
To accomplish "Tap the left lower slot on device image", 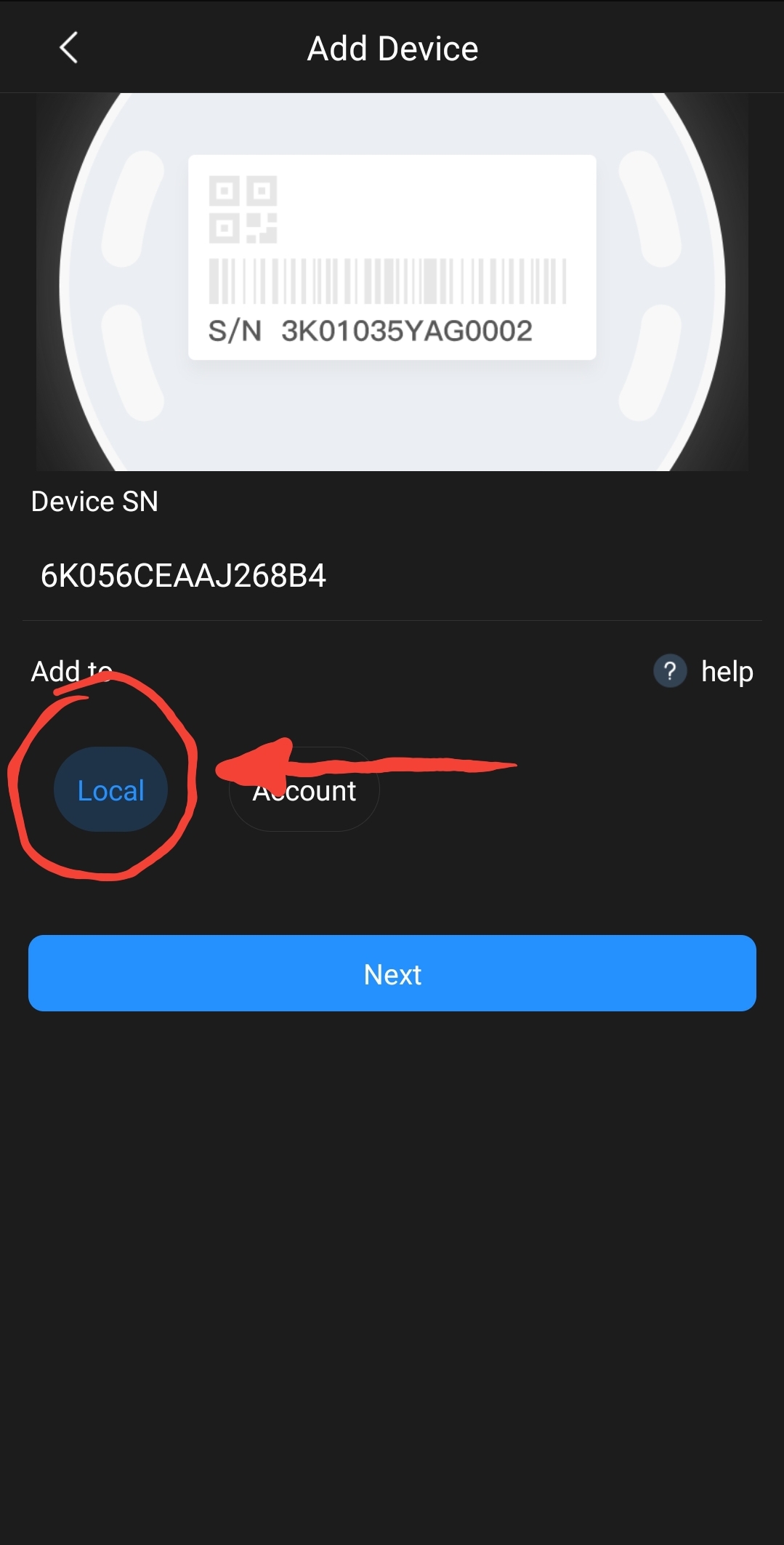I will 132,363.
